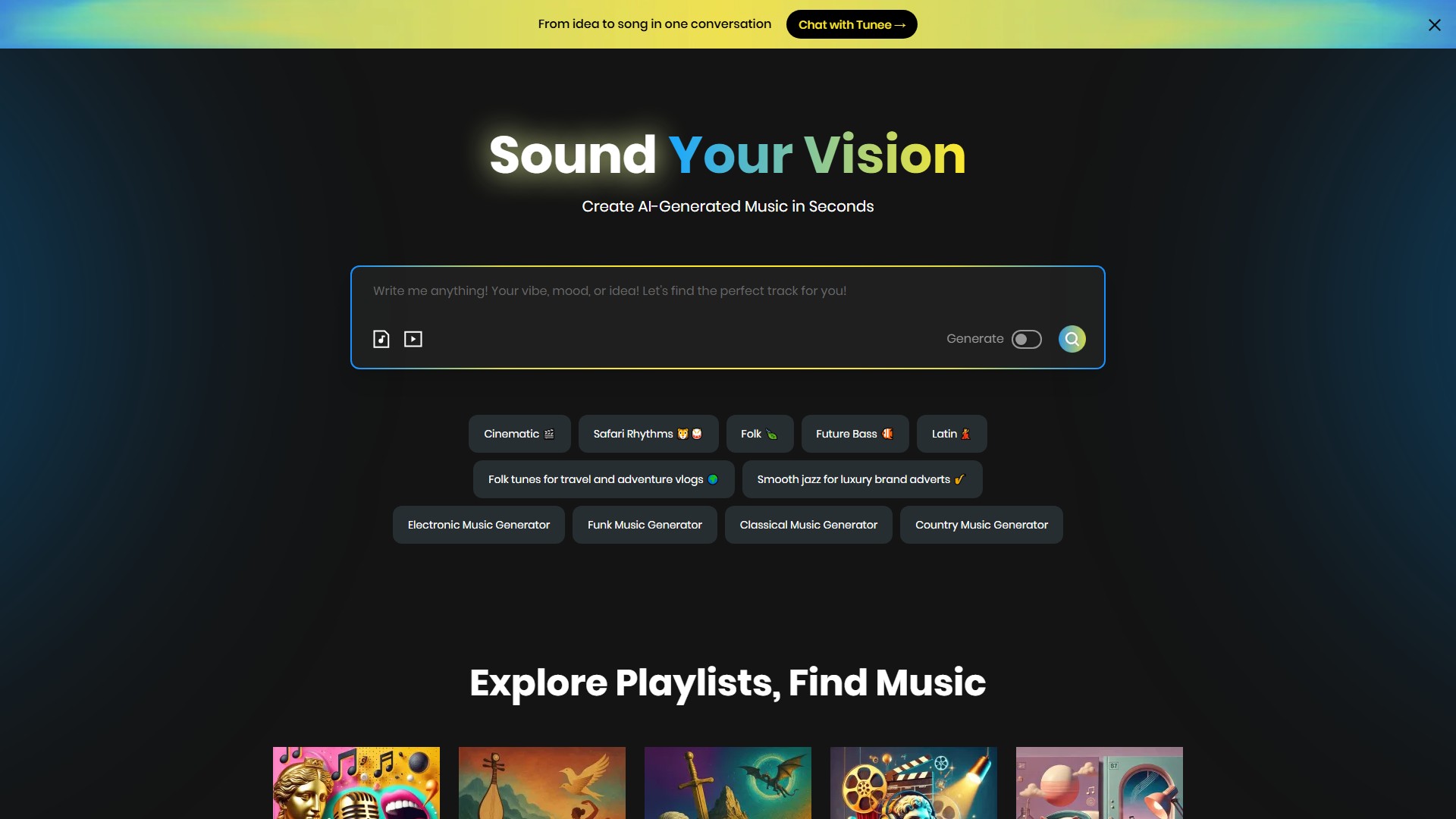Click the round search magnifier button
The image size is (1456, 819).
pos(1072,339)
